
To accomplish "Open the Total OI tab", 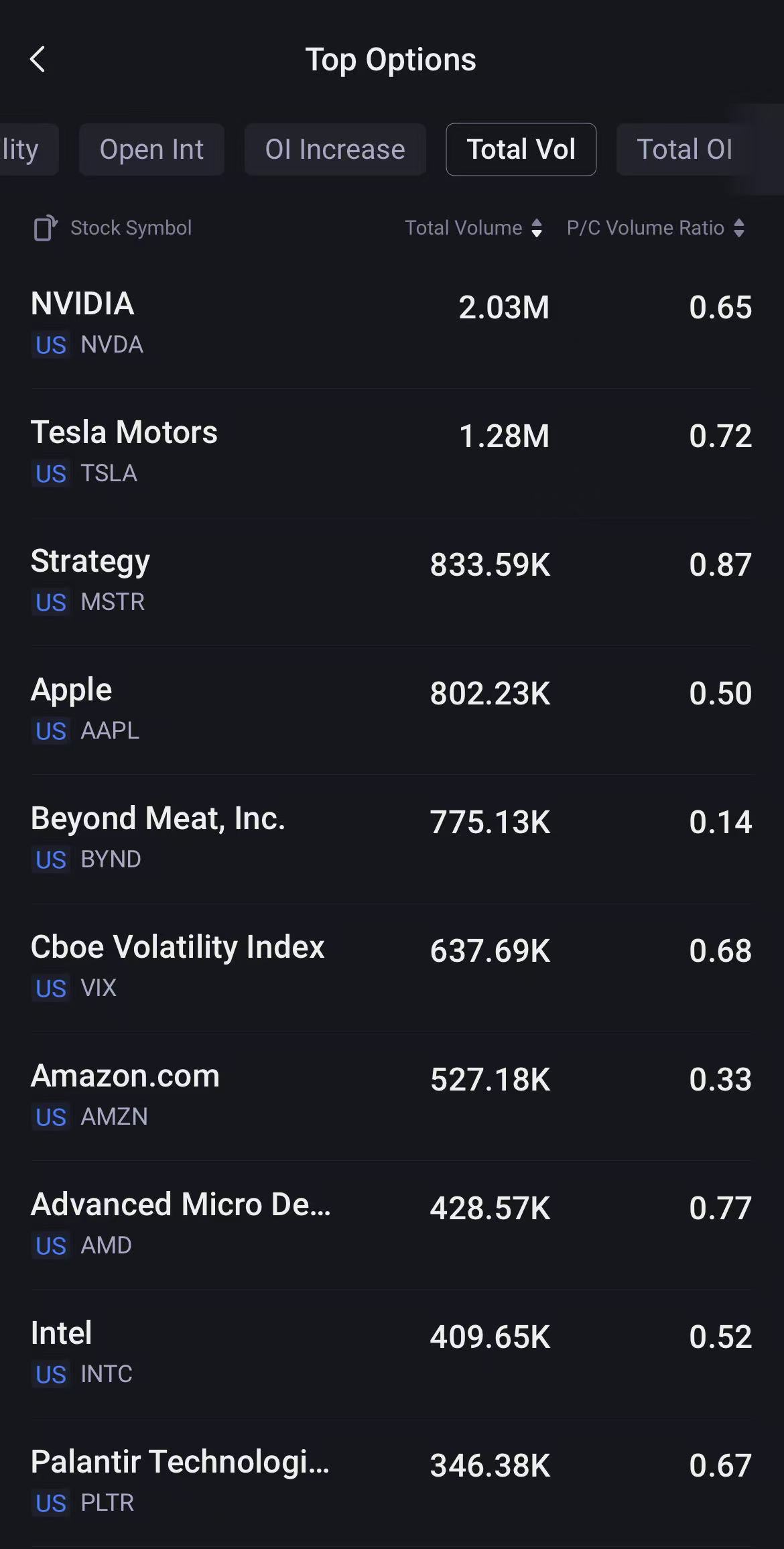I will point(684,149).
